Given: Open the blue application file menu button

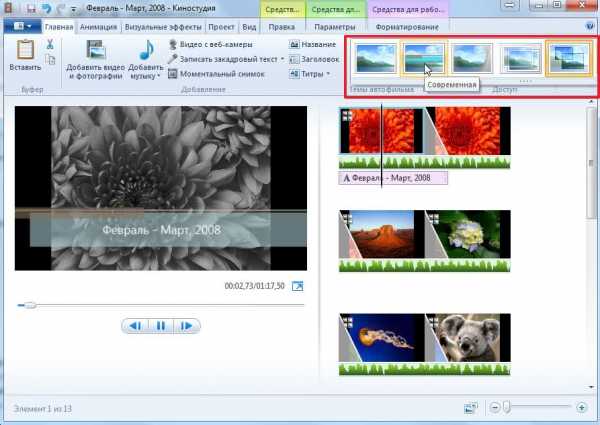Looking at the screenshot, I should 22,26.
